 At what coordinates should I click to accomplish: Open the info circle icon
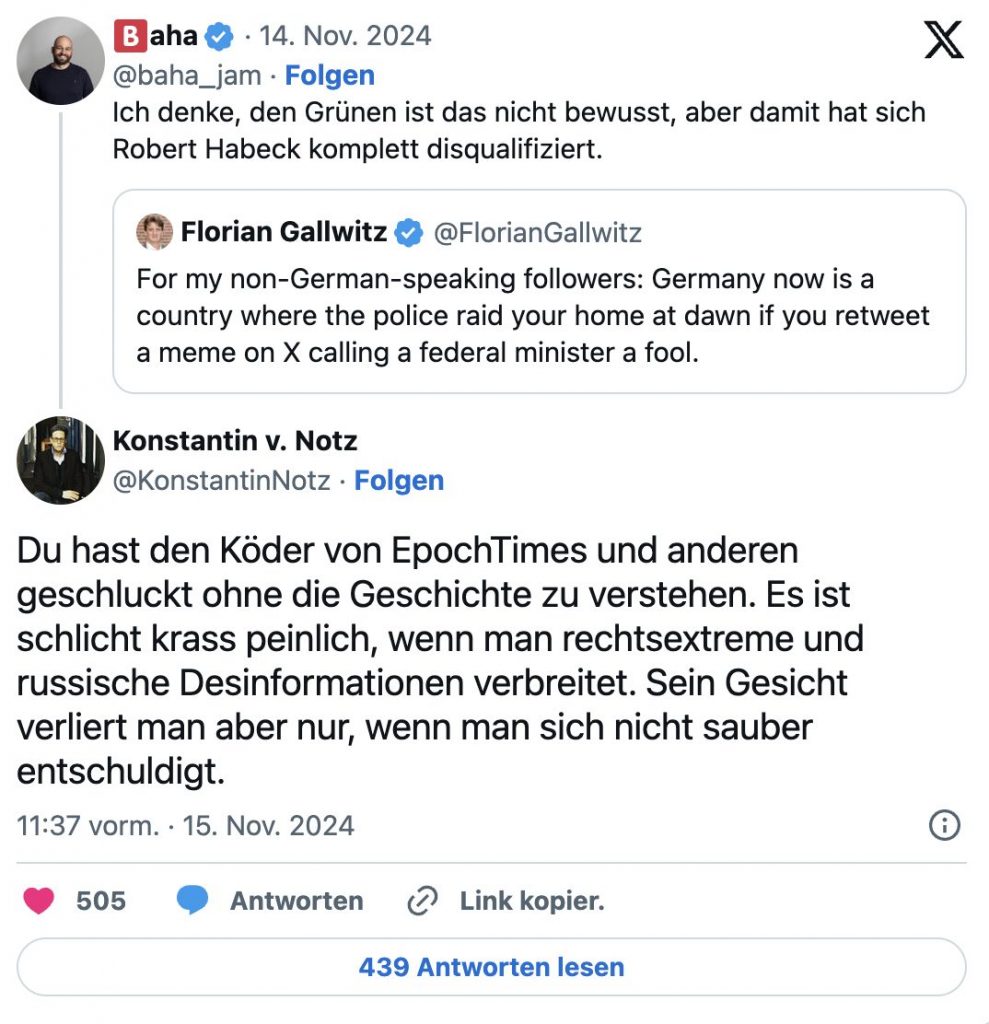click(x=944, y=825)
